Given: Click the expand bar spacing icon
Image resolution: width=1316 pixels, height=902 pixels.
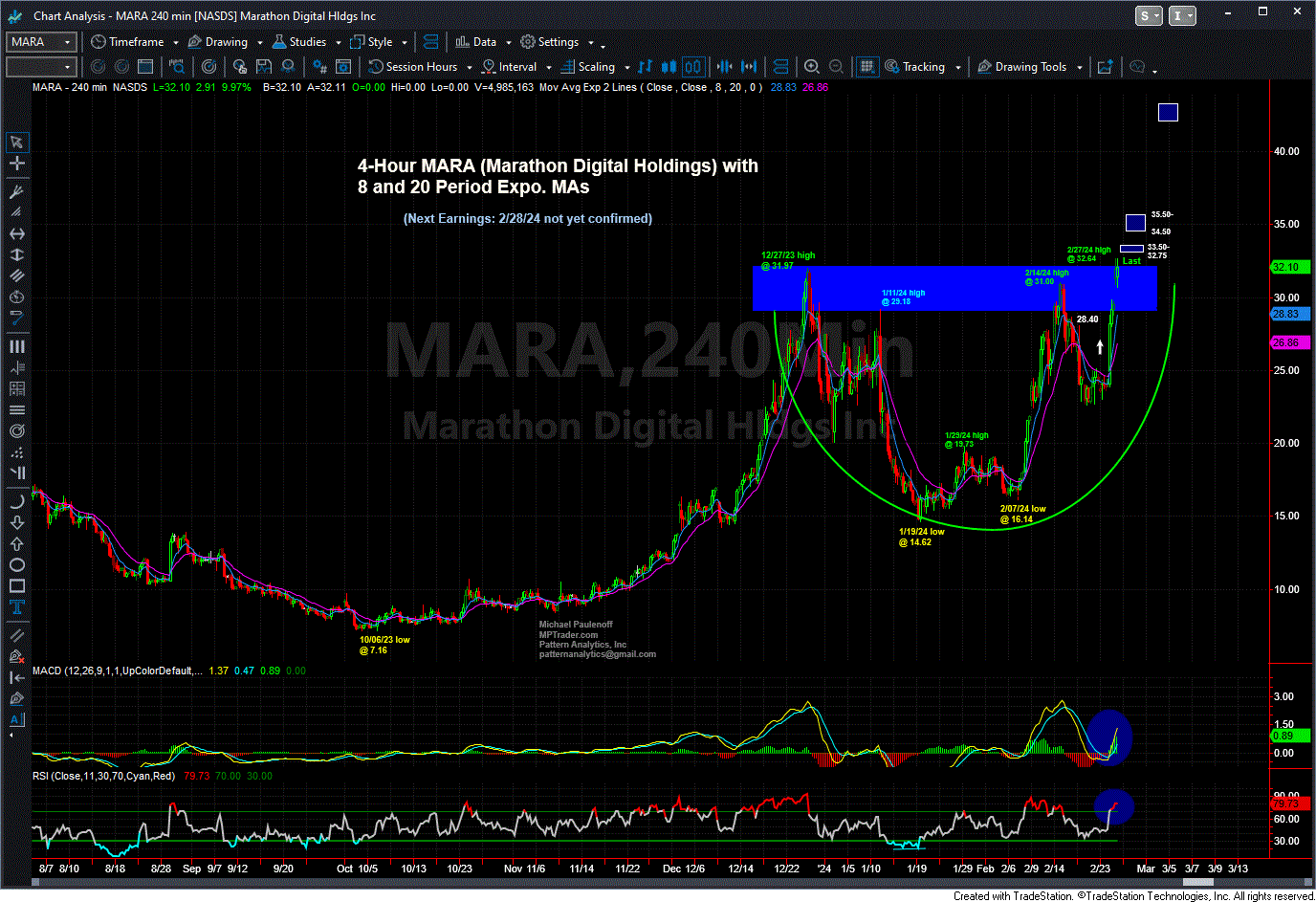Looking at the screenshot, I should pyautogui.click(x=749, y=67).
